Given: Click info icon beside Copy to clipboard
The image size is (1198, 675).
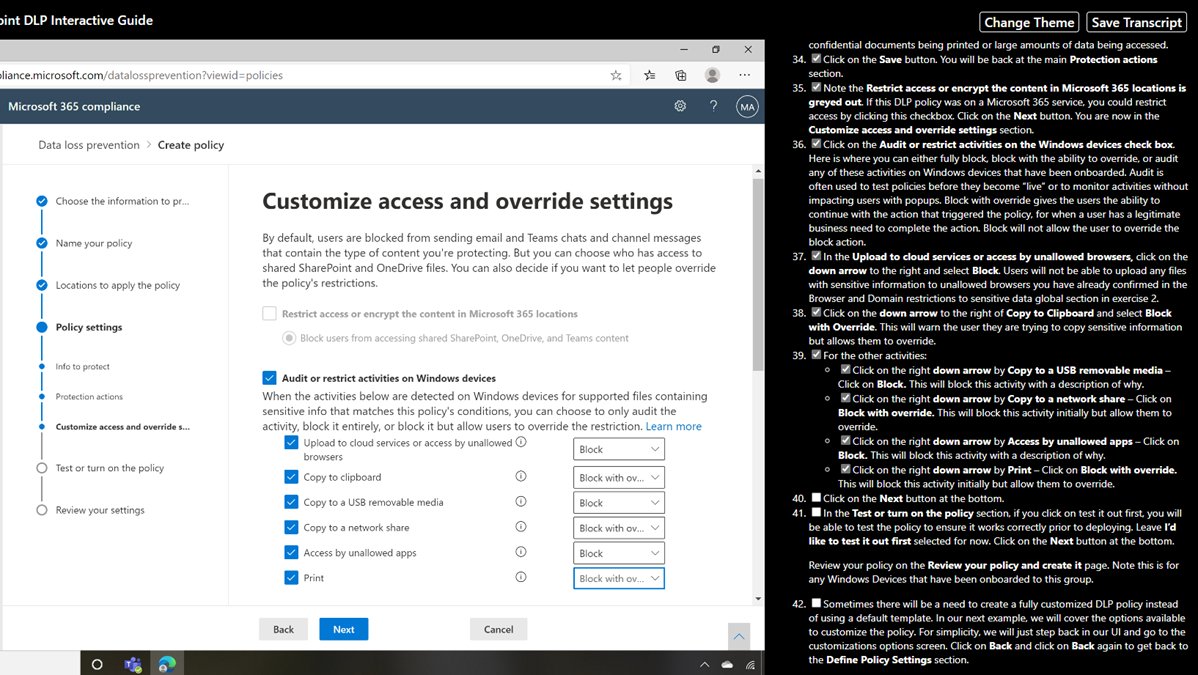Looking at the screenshot, I should (x=521, y=476).
